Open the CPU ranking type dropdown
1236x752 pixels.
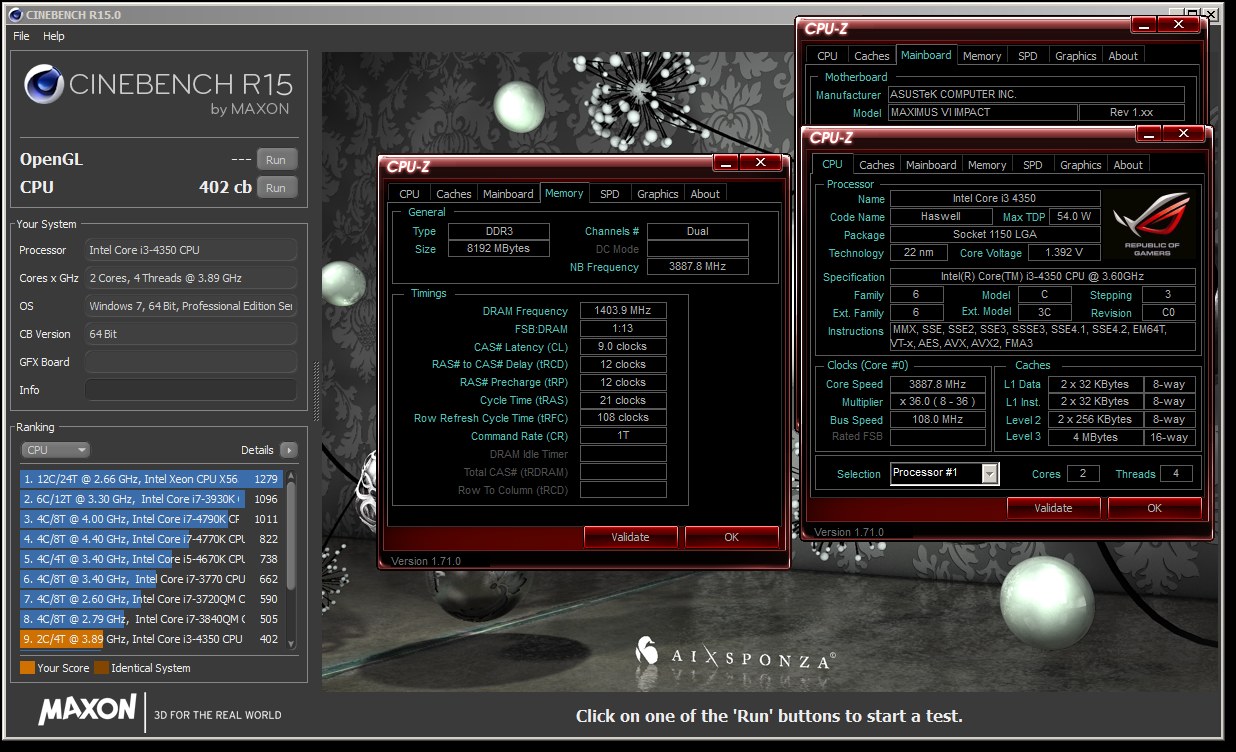(54, 450)
